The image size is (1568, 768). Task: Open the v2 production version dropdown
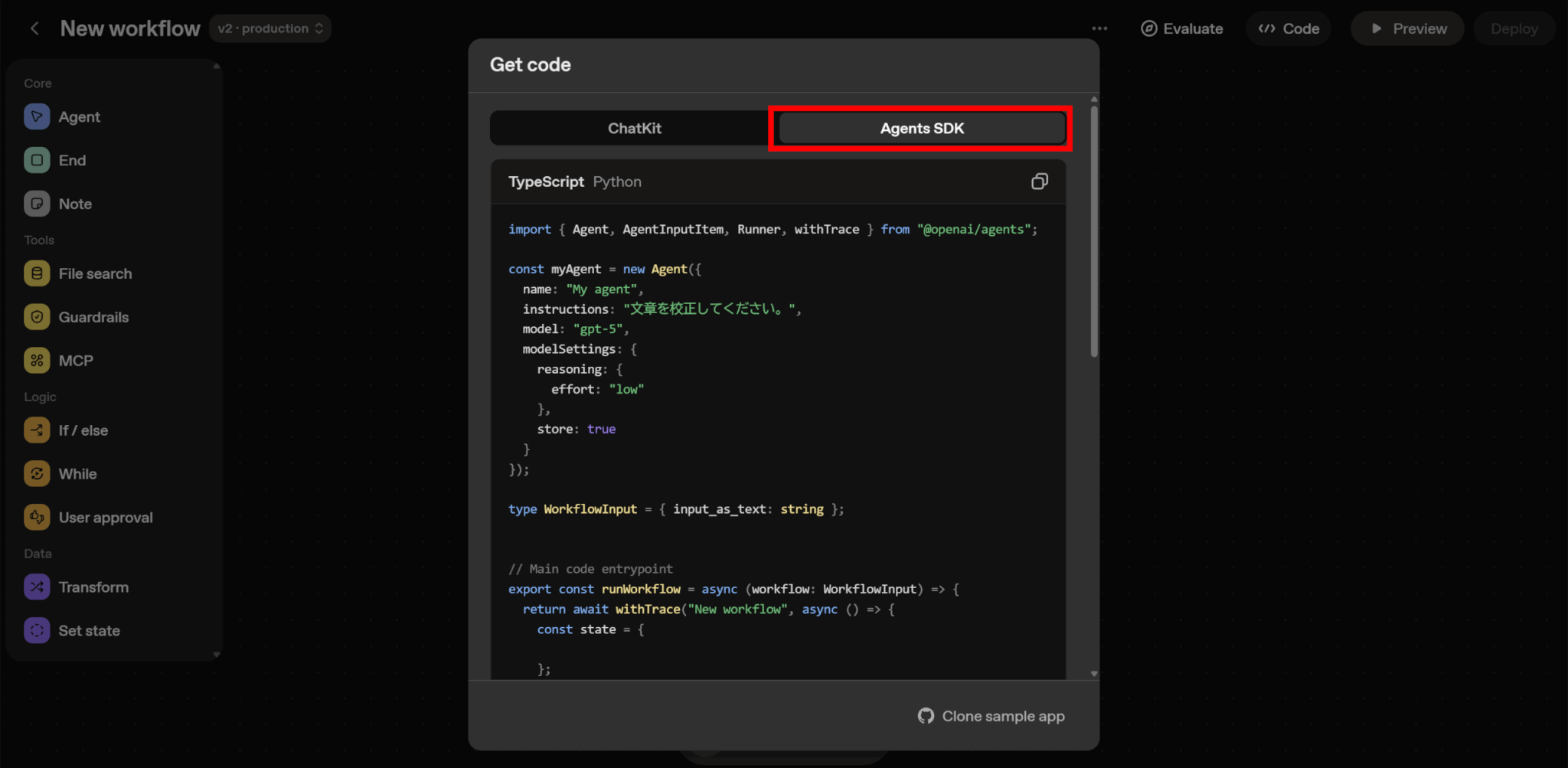click(270, 28)
